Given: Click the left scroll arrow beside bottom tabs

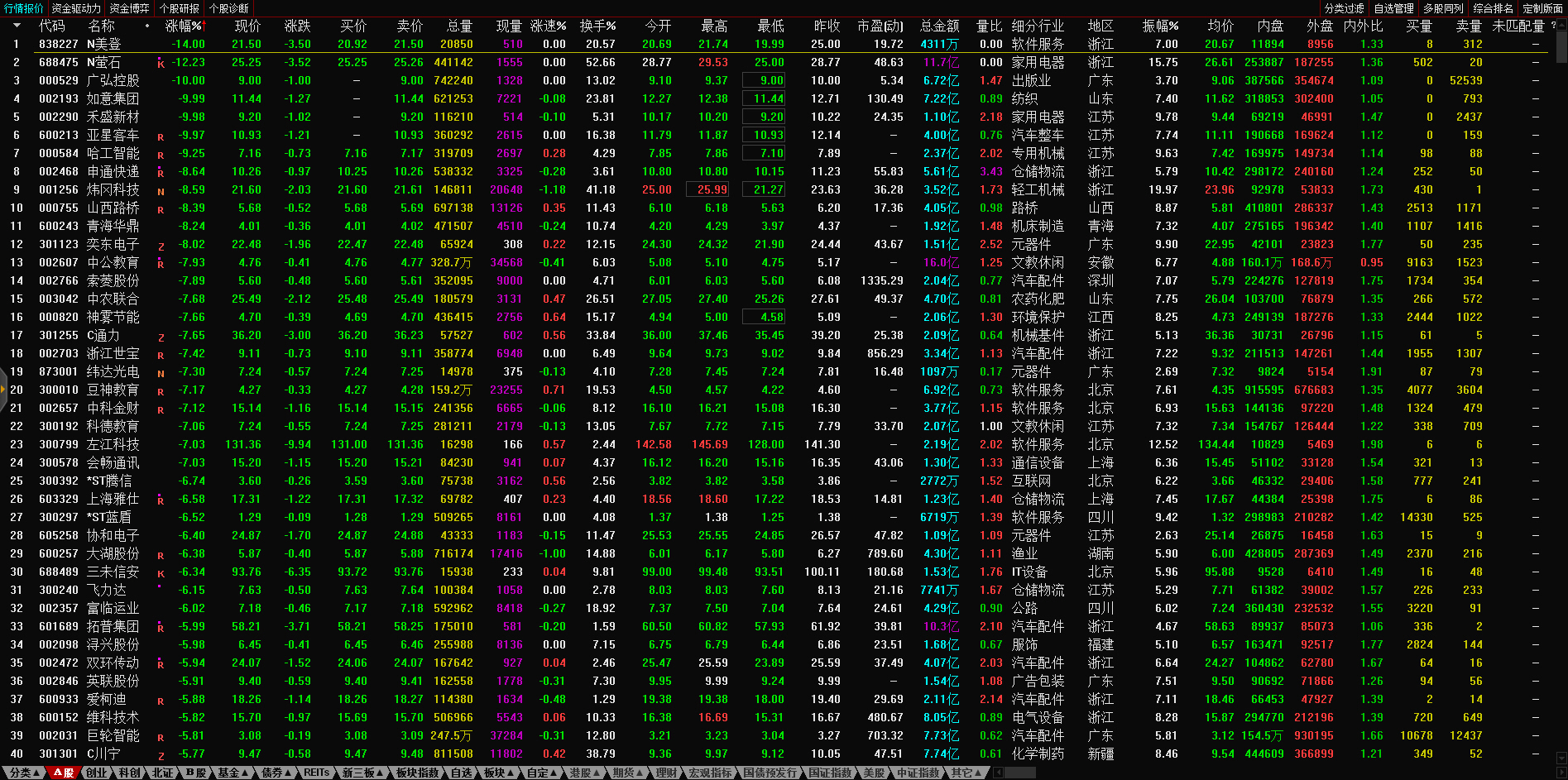Looking at the screenshot, I should click(x=999, y=773).
